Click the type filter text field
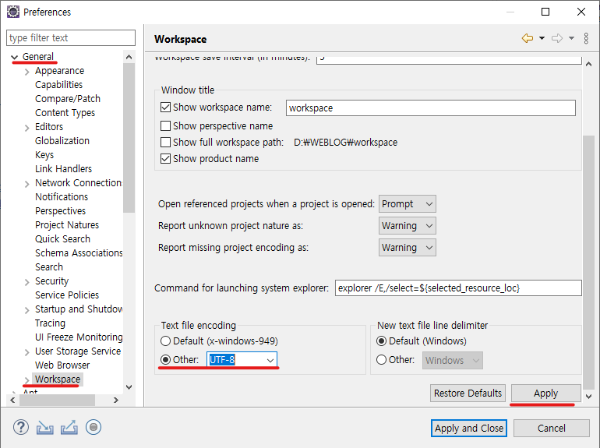Image resolution: width=600 pixels, height=448 pixels. pos(71,38)
